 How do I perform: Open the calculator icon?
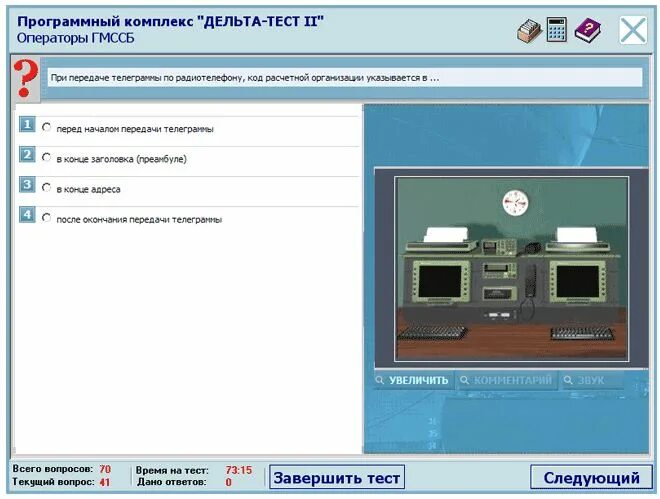[x=556, y=29]
